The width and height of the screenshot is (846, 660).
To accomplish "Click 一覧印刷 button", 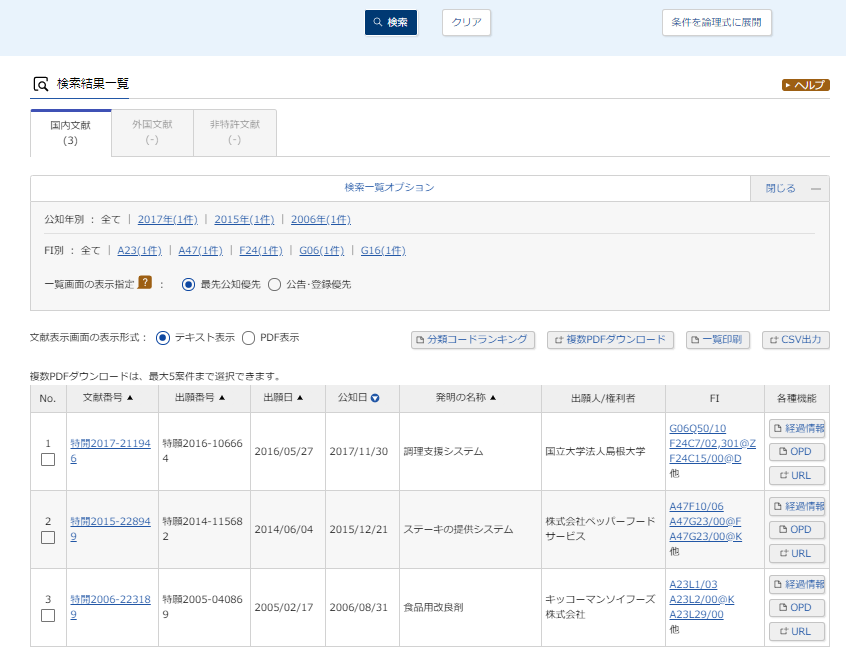I will point(718,340).
